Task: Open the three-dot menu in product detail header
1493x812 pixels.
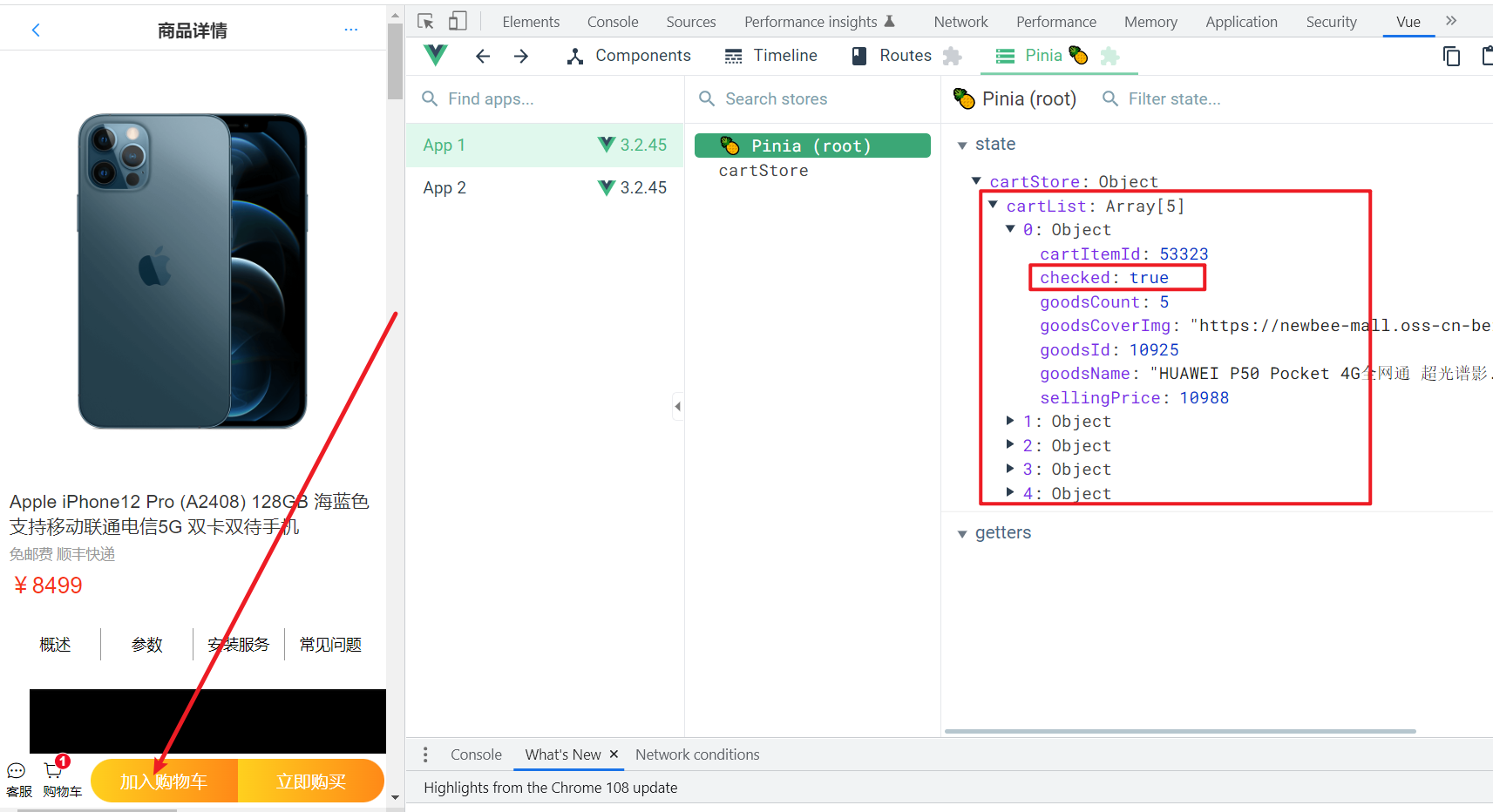Action: pyautogui.click(x=350, y=30)
